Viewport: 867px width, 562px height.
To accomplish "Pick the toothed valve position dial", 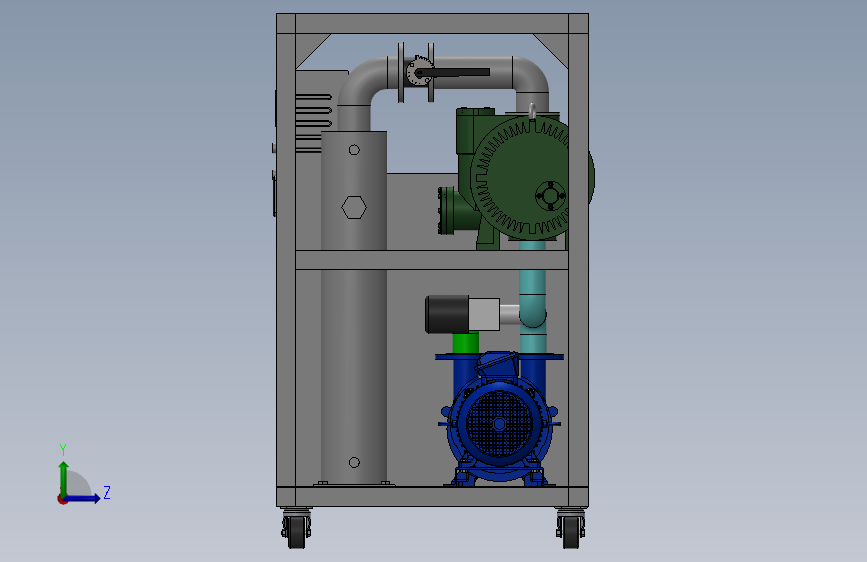I will pos(418,71).
